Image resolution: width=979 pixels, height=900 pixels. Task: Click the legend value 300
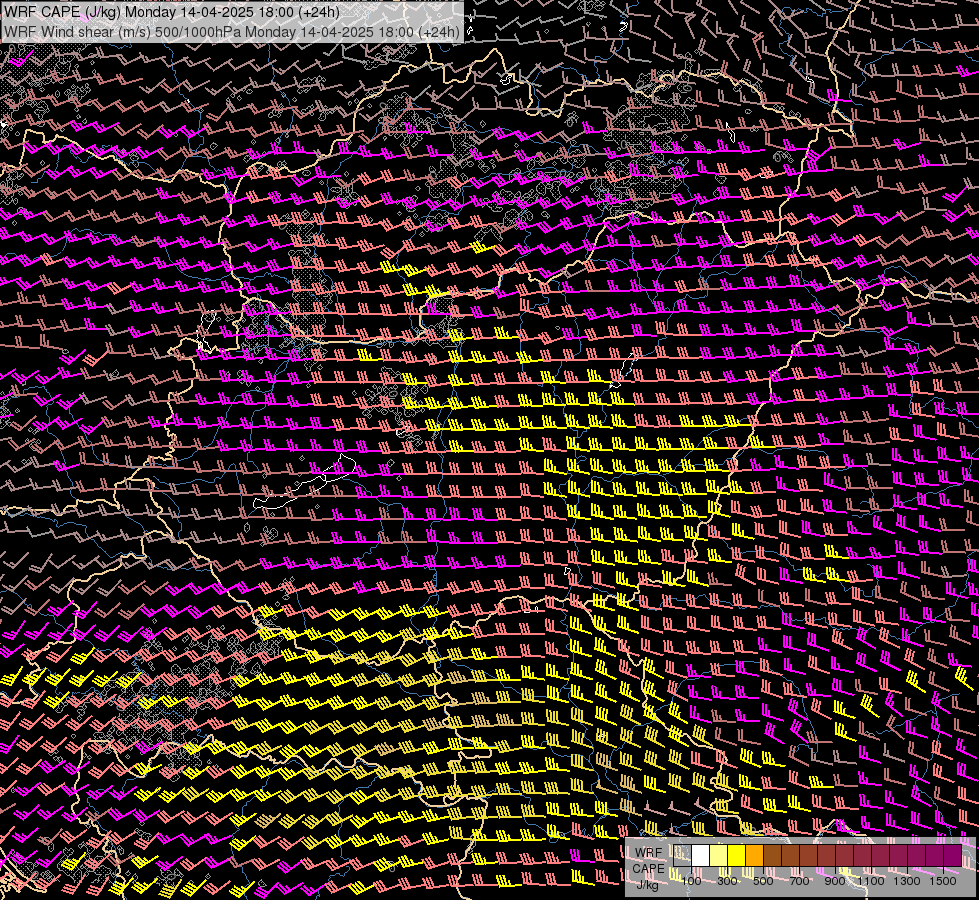click(727, 881)
